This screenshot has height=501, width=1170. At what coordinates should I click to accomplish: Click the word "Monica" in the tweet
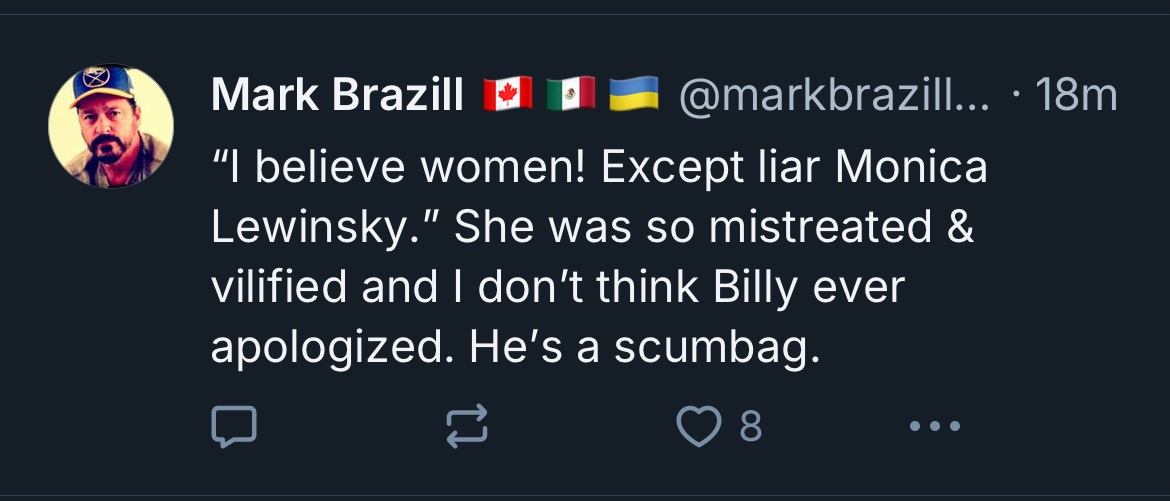[x=910, y=167]
